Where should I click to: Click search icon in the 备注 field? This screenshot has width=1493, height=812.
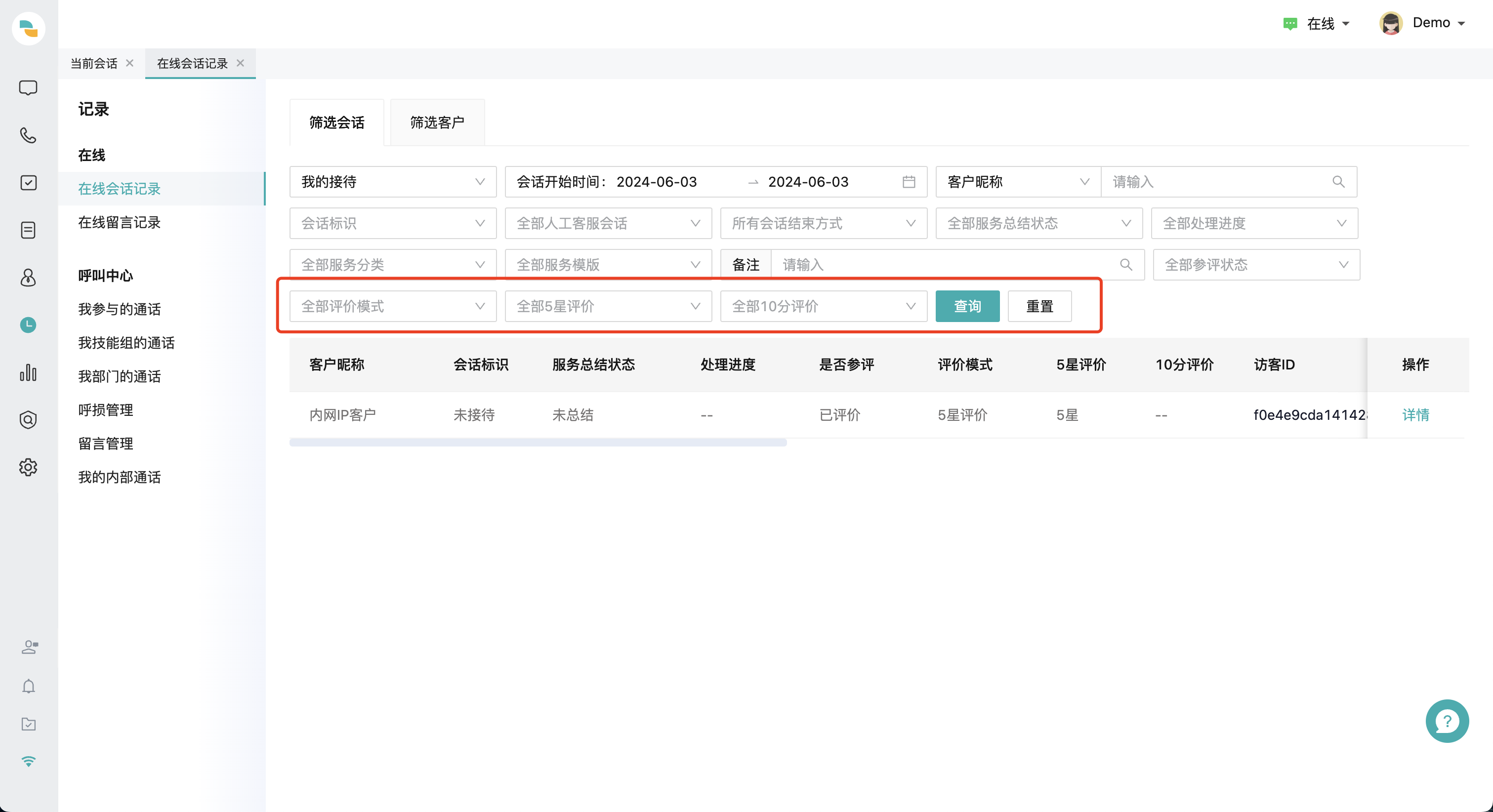1125,265
